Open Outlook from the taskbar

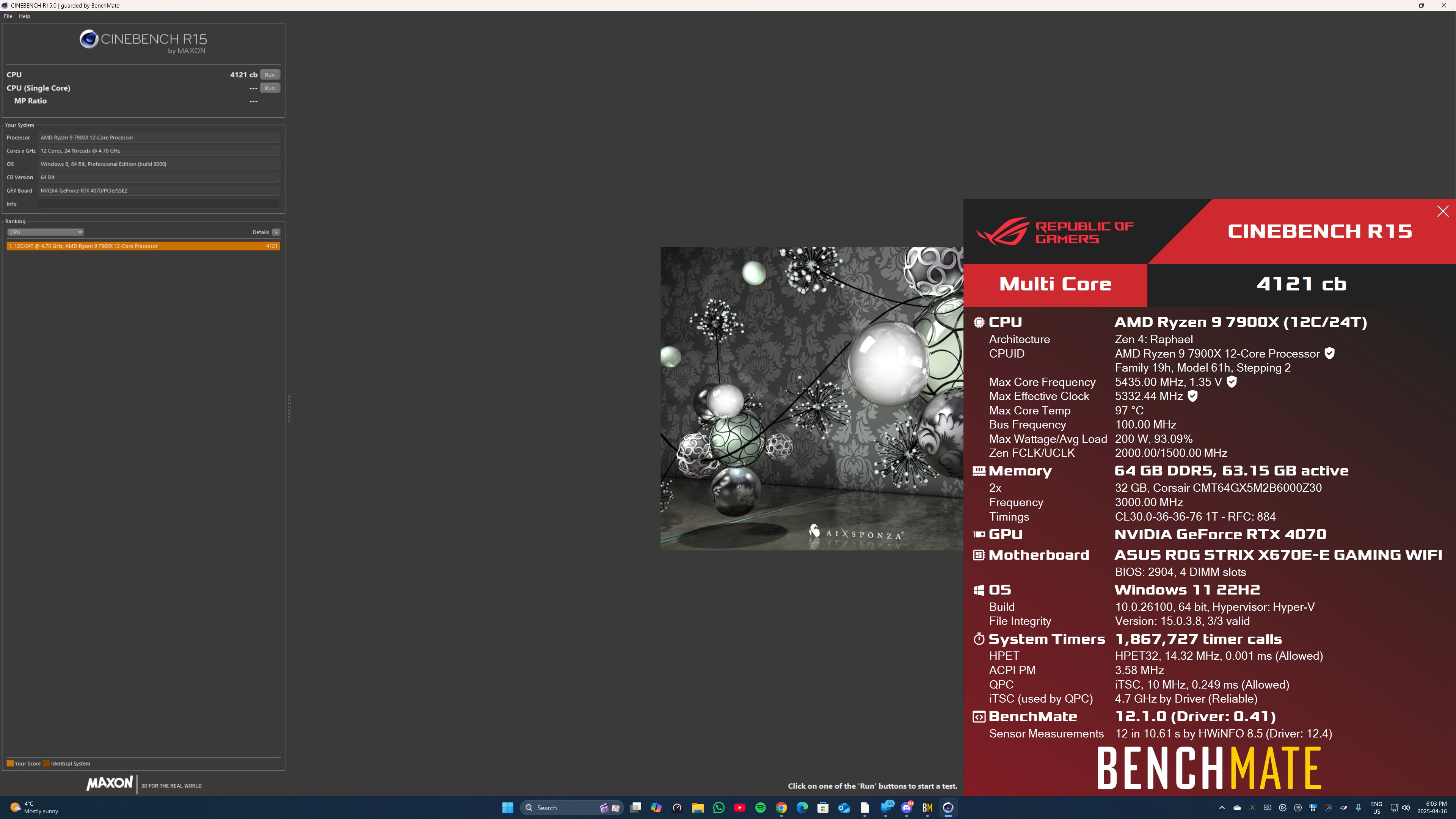(x=844, y=808)
